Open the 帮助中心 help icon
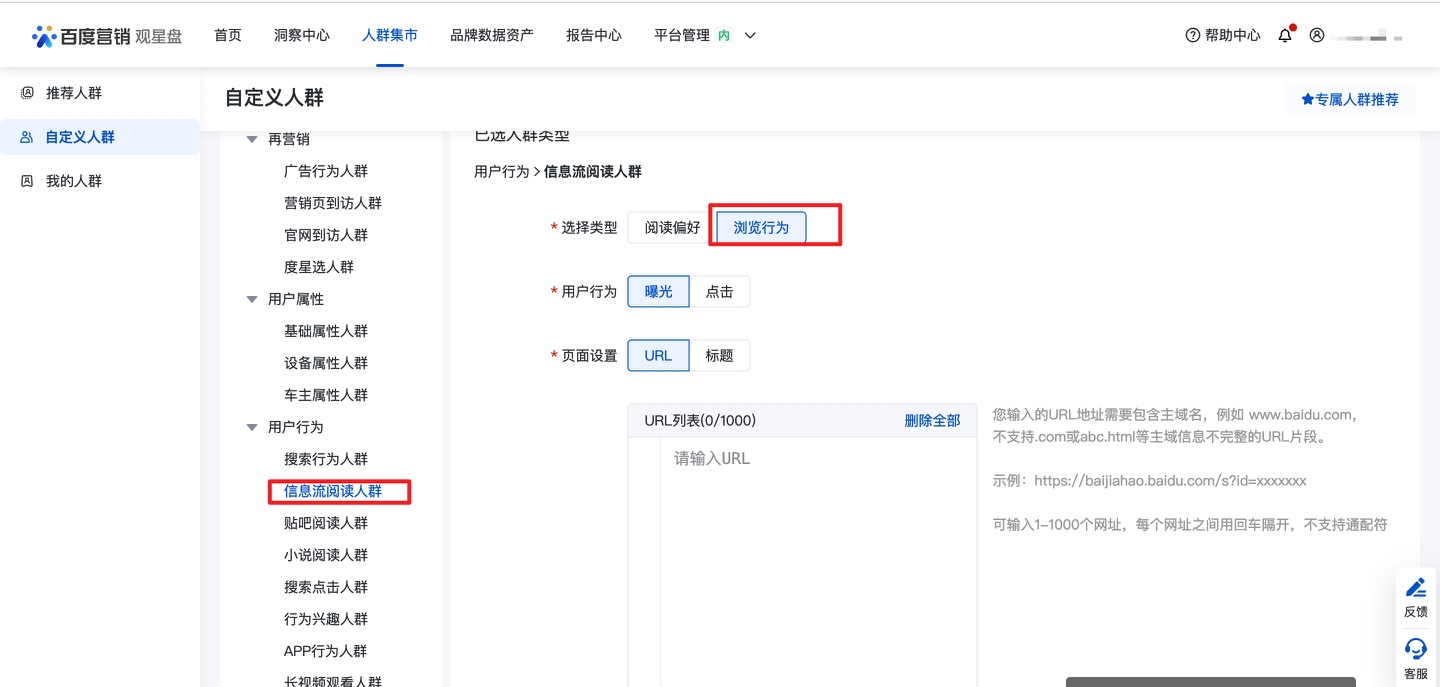The image size is (1440, 687). click(1192, 35)
